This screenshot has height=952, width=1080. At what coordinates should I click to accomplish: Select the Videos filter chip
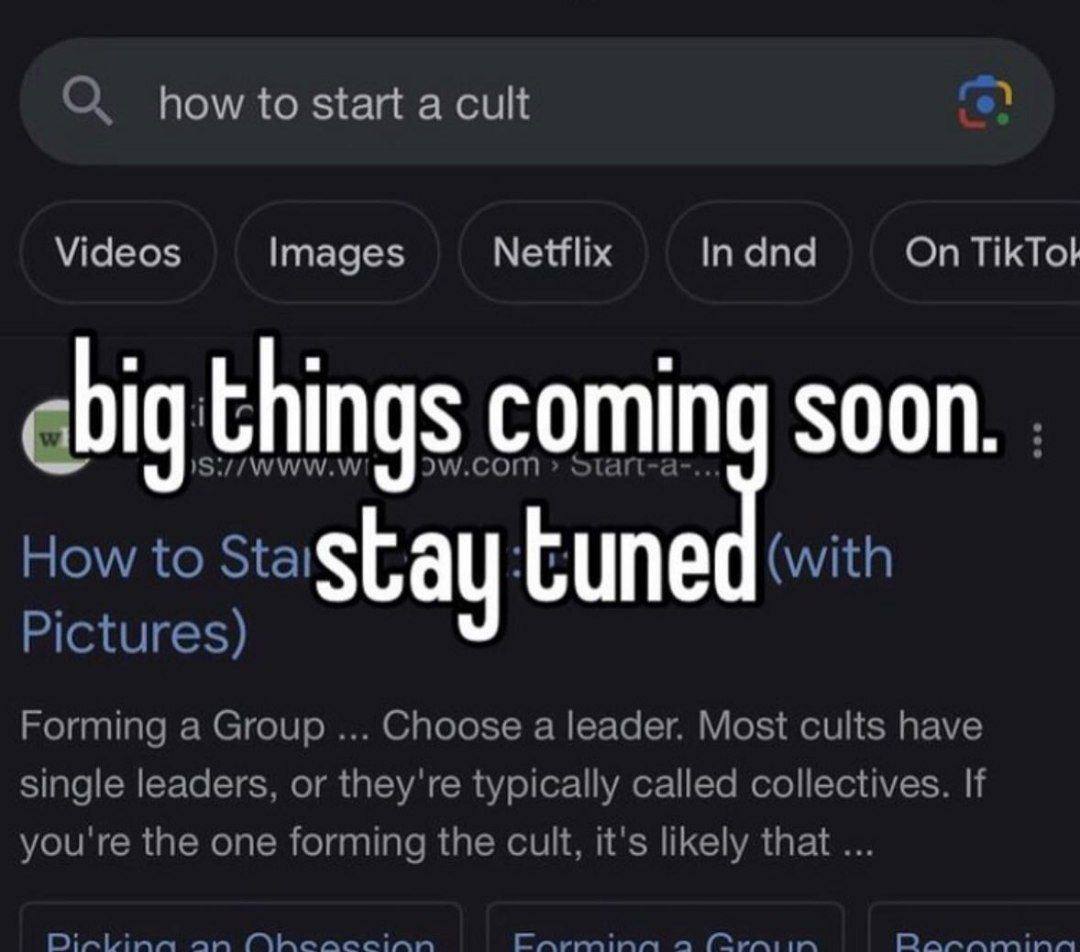click(118, 251)
